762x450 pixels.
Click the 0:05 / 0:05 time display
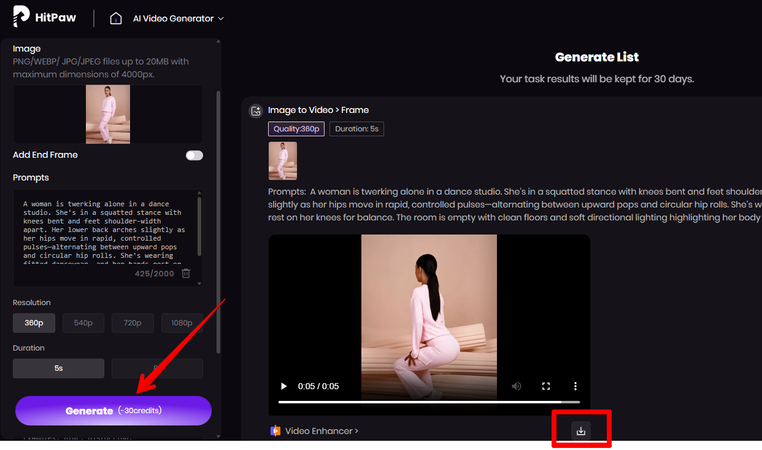[x=318, y=386]
